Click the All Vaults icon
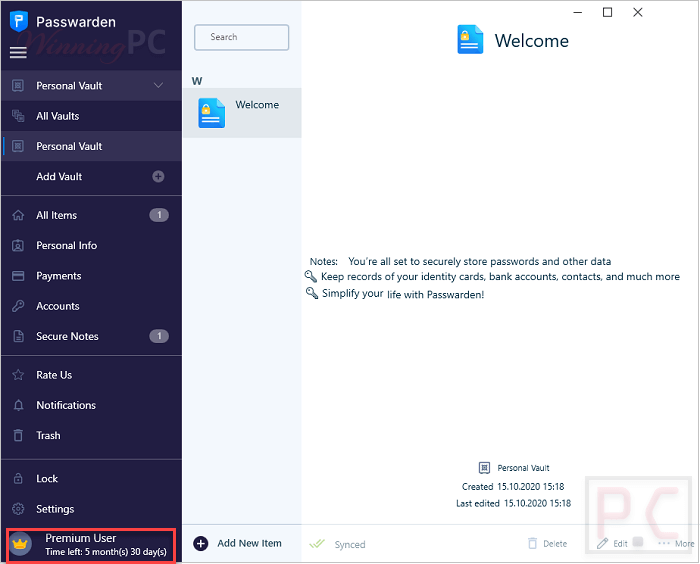Image resolution: width=700 pixels, height=564 pixels. [x=18, y=116]
